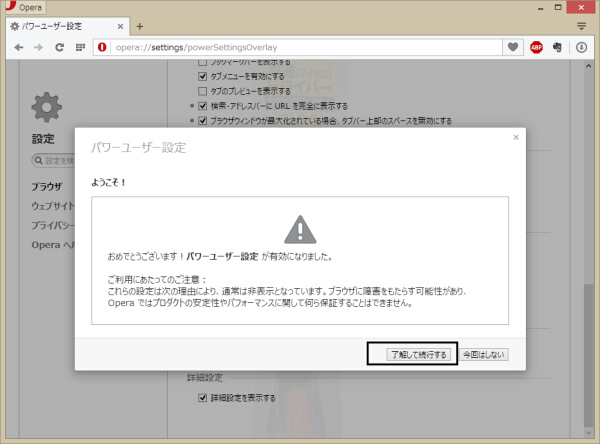Click the ようこそ！ heading text

click(109, 182)
